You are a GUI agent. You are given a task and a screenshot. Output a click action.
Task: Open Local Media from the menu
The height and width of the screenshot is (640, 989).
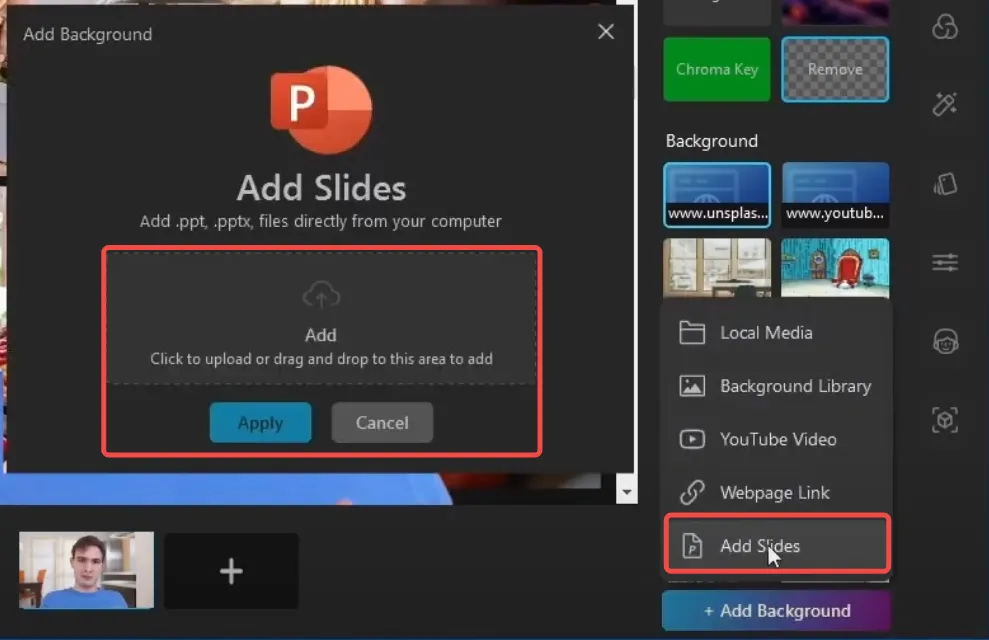click(x=777, y=332)
